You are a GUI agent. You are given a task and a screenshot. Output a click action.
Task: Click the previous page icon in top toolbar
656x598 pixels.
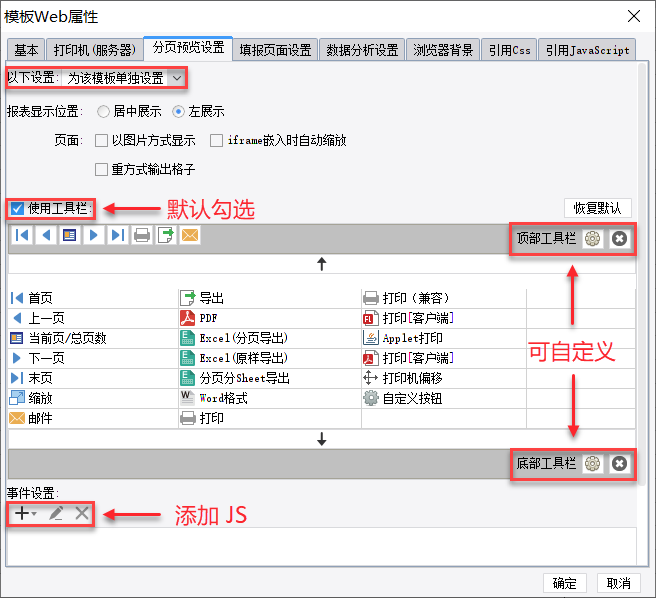pos(46,235)
